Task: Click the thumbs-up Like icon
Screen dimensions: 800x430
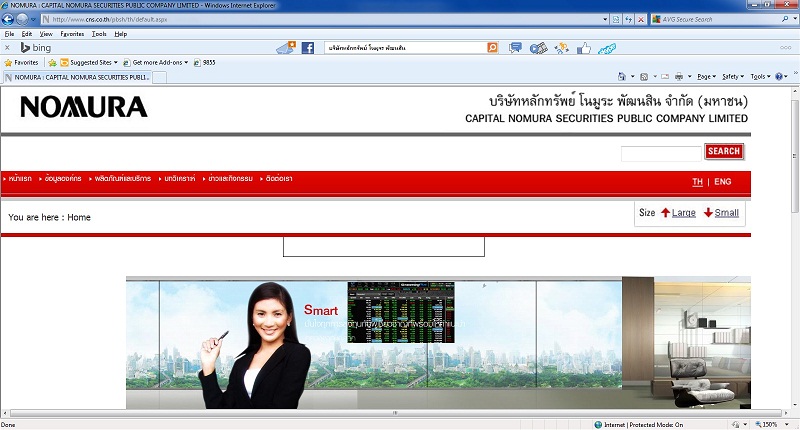Action: pos(584,48)
